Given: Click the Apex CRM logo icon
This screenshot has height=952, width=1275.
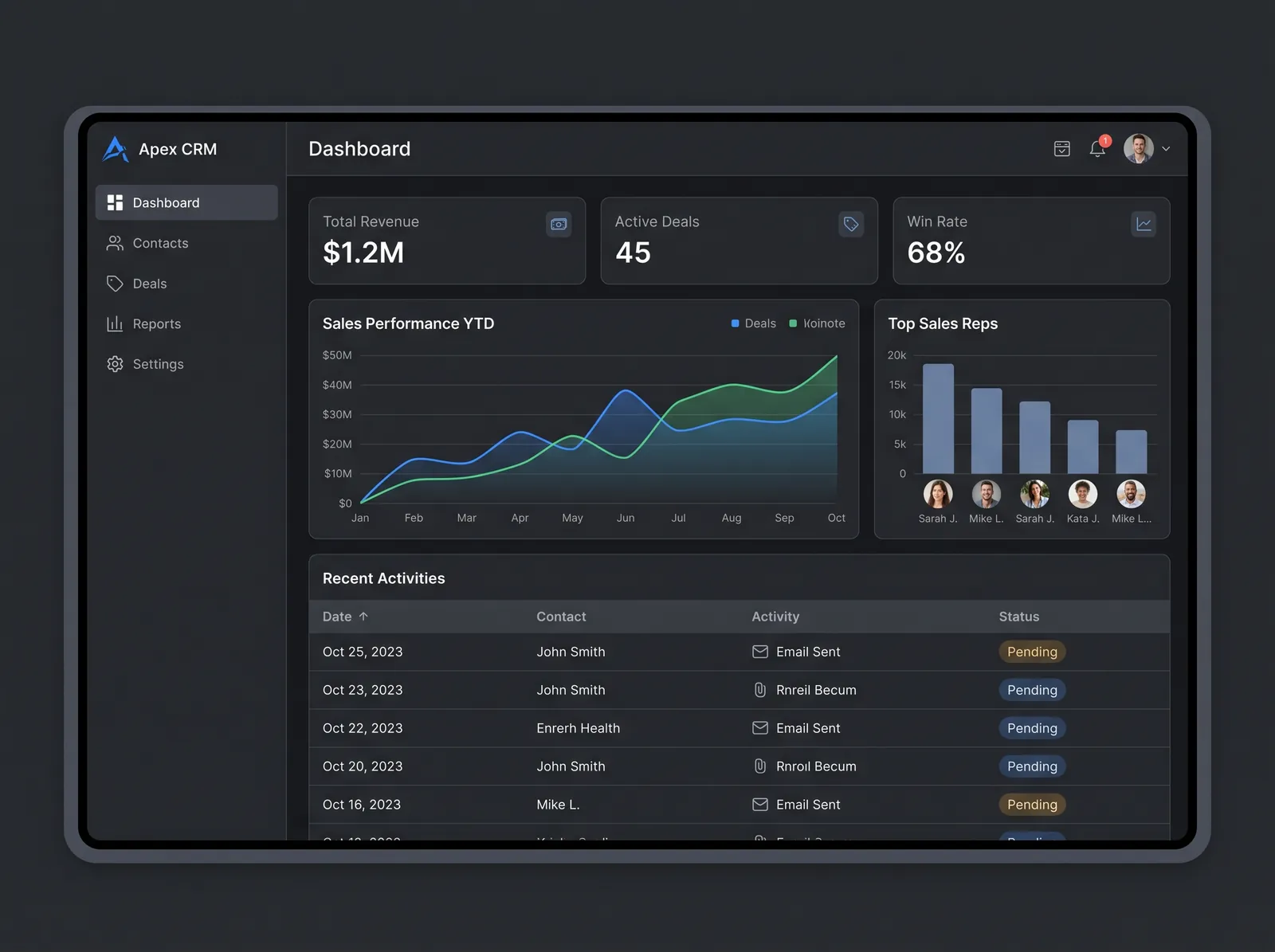Looking at the screenshot, I should [116, 149].
